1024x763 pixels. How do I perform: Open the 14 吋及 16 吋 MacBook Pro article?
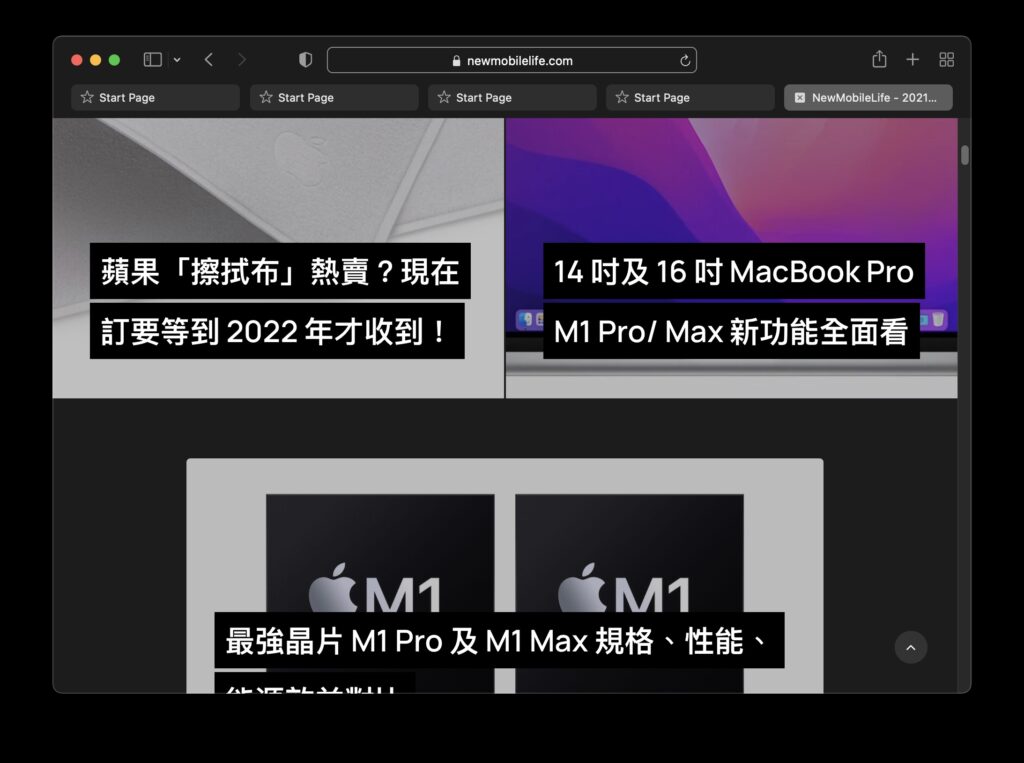click(x=733, y=301)
